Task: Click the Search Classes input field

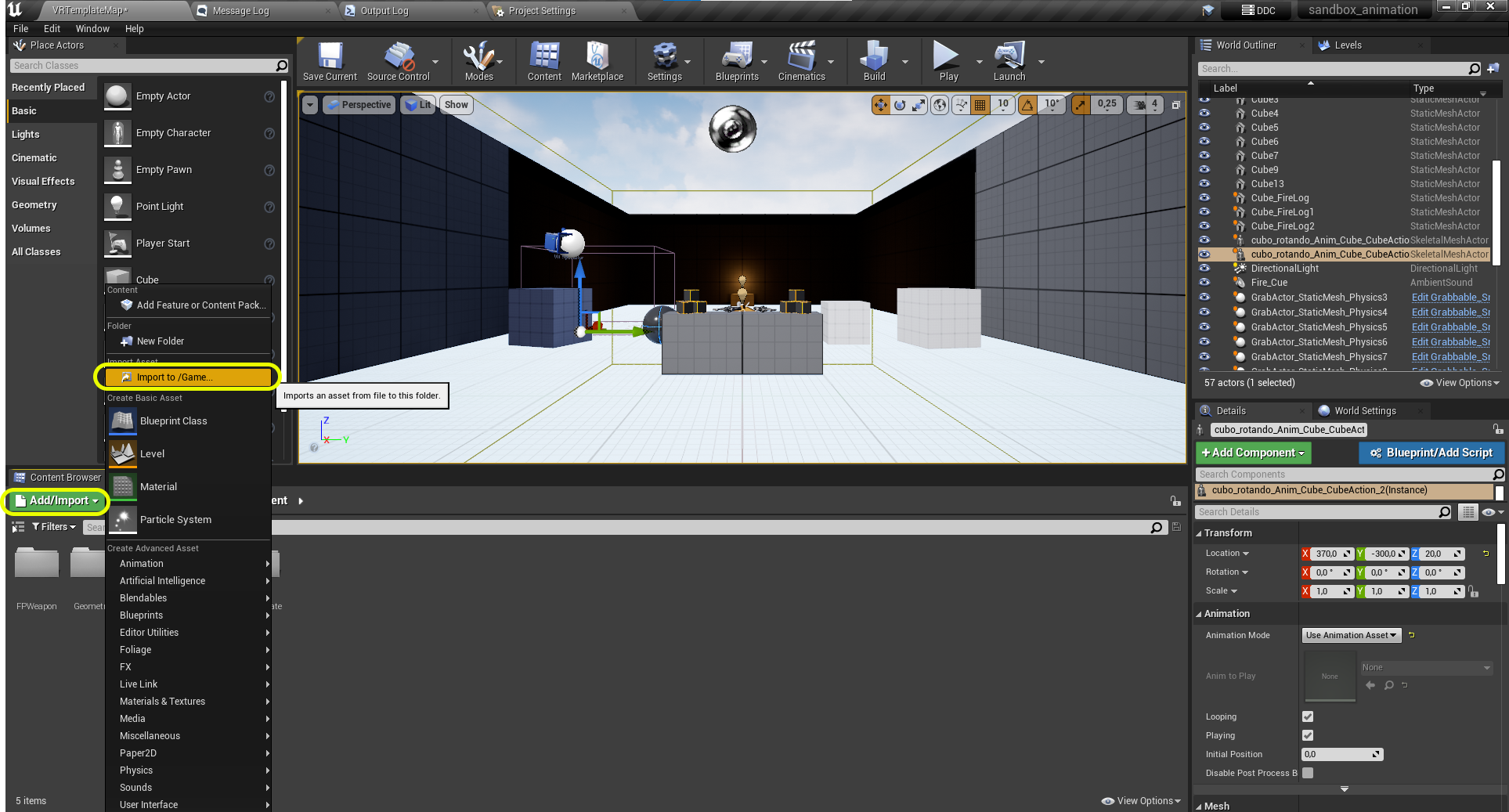Action: pos(143,66)
